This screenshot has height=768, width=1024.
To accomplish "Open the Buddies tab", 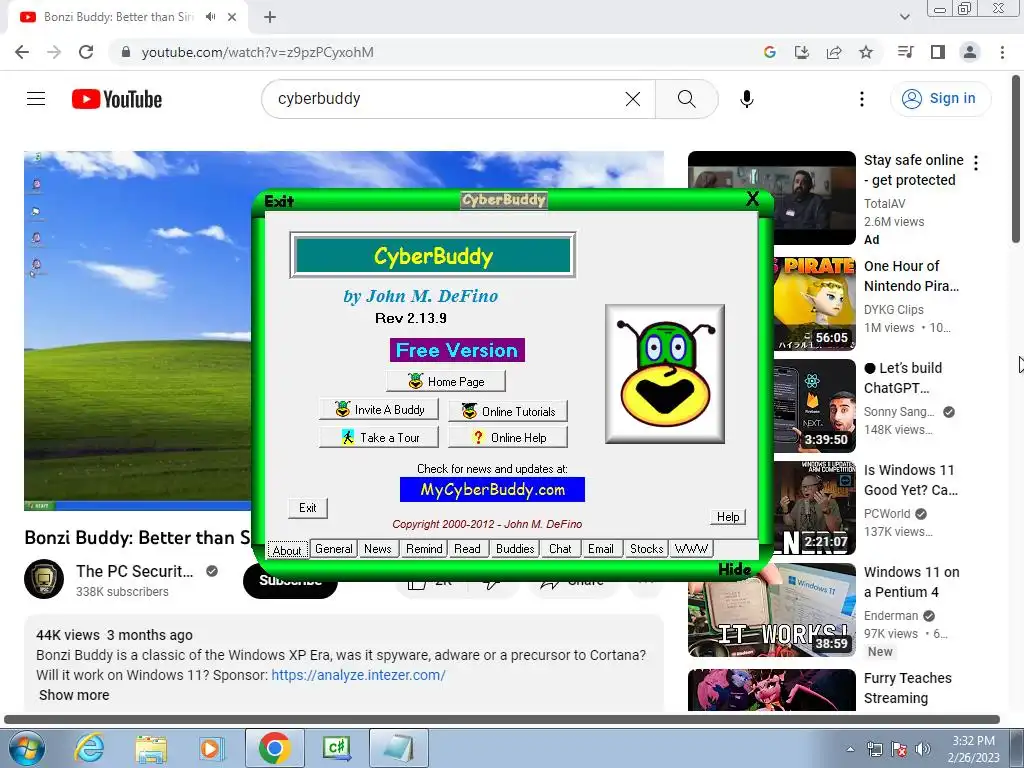I will tap(515, 549).
